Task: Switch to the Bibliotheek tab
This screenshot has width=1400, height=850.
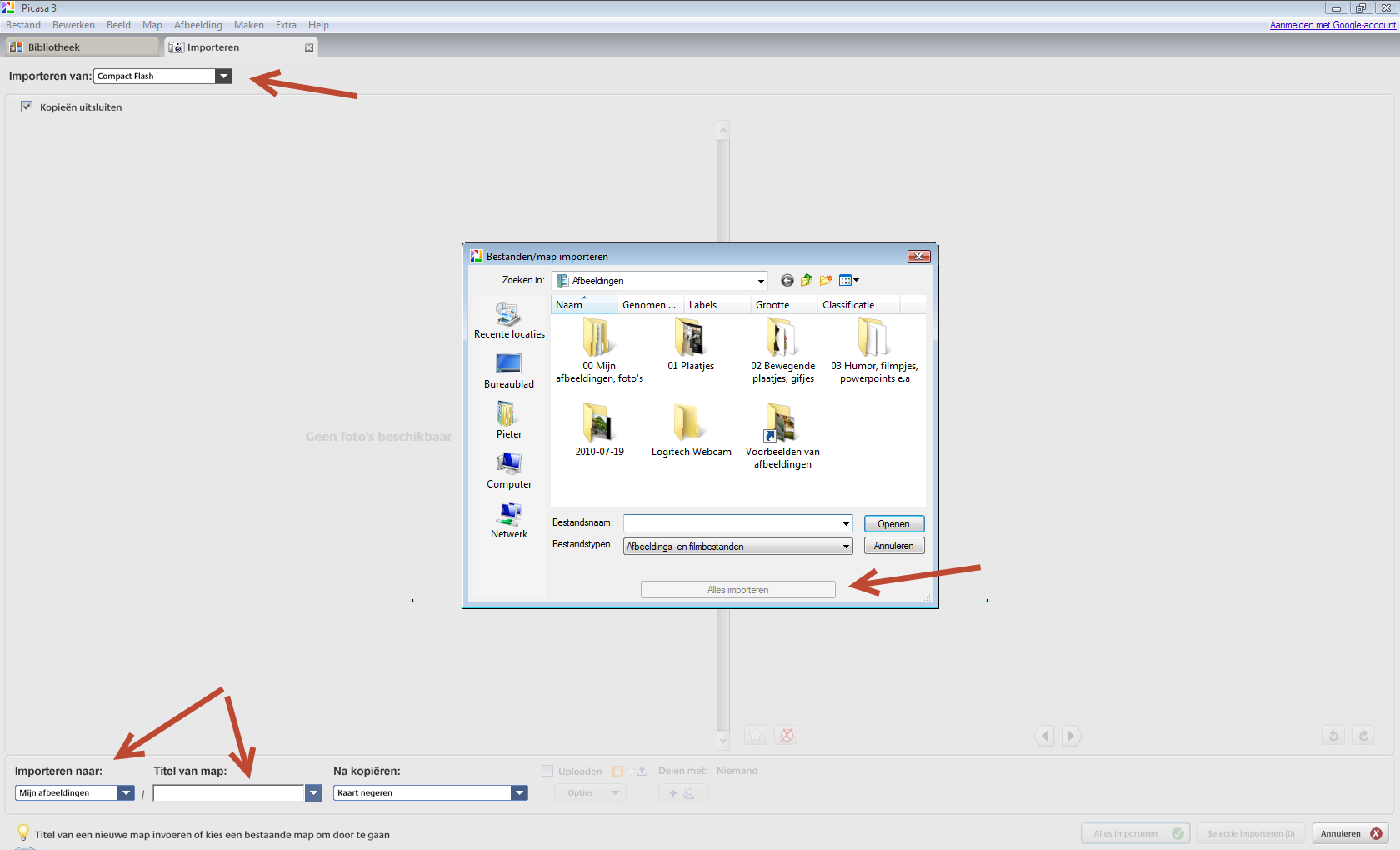Action: (80, 47)
